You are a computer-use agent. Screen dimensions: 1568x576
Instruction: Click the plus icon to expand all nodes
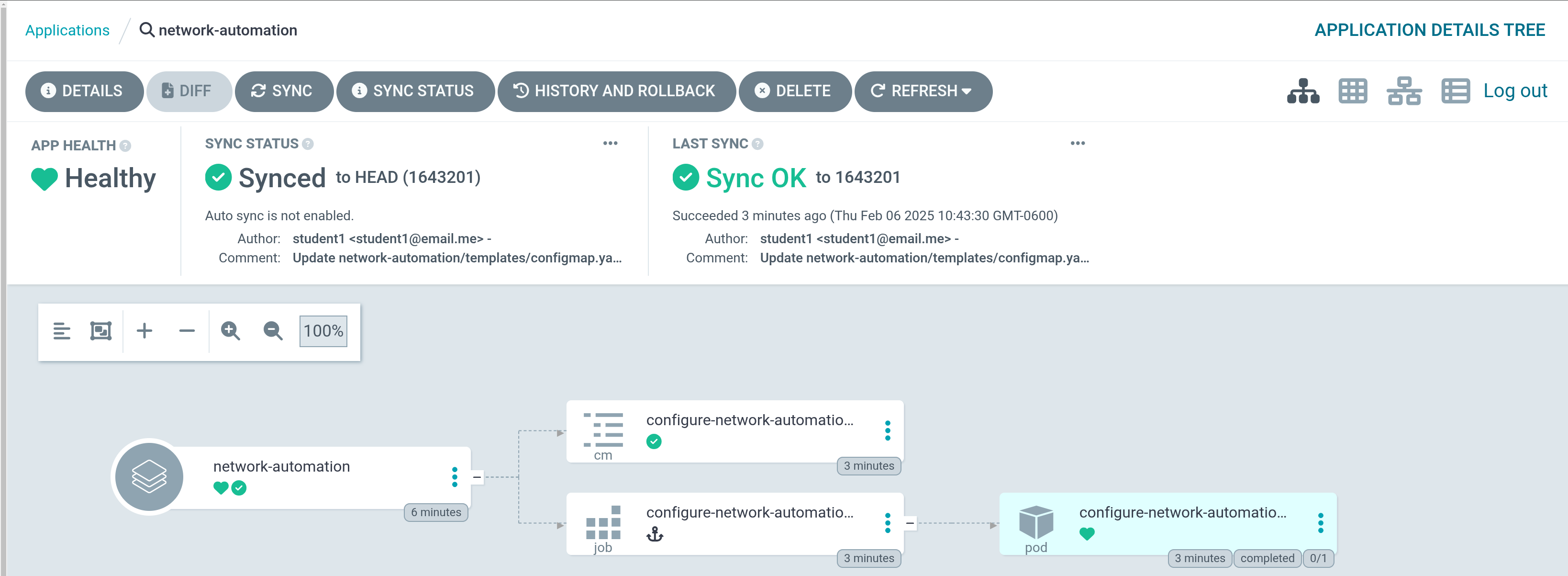pyautogui.click(x=144, y=331)
